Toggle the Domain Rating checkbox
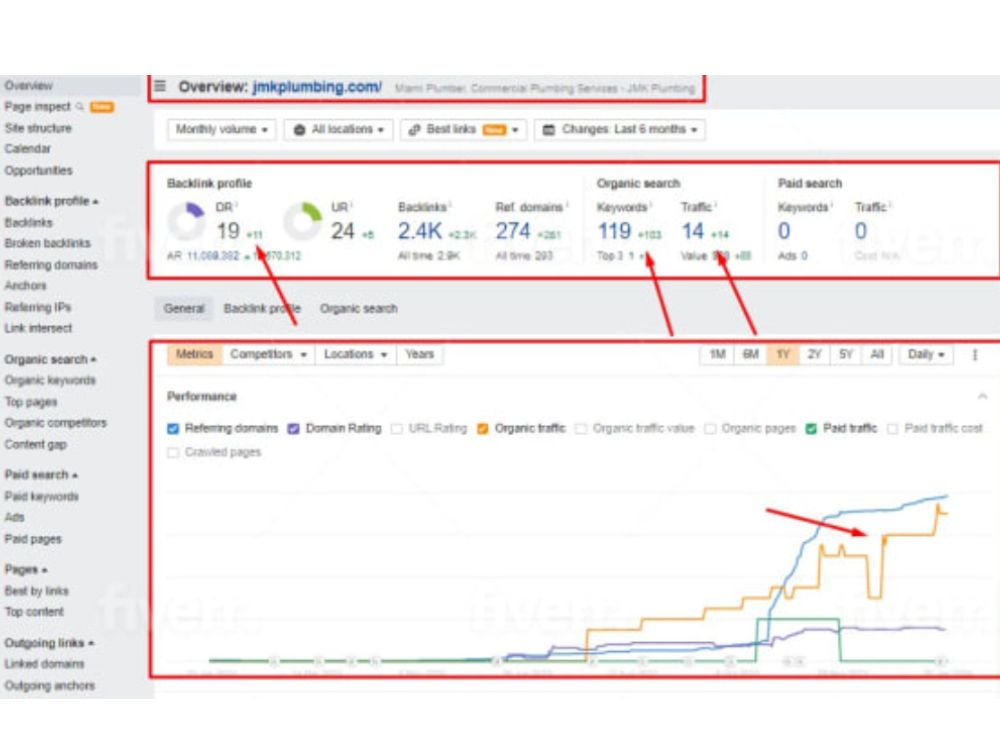The height and width of the screenshot is (750, 1000). (293, 429)
